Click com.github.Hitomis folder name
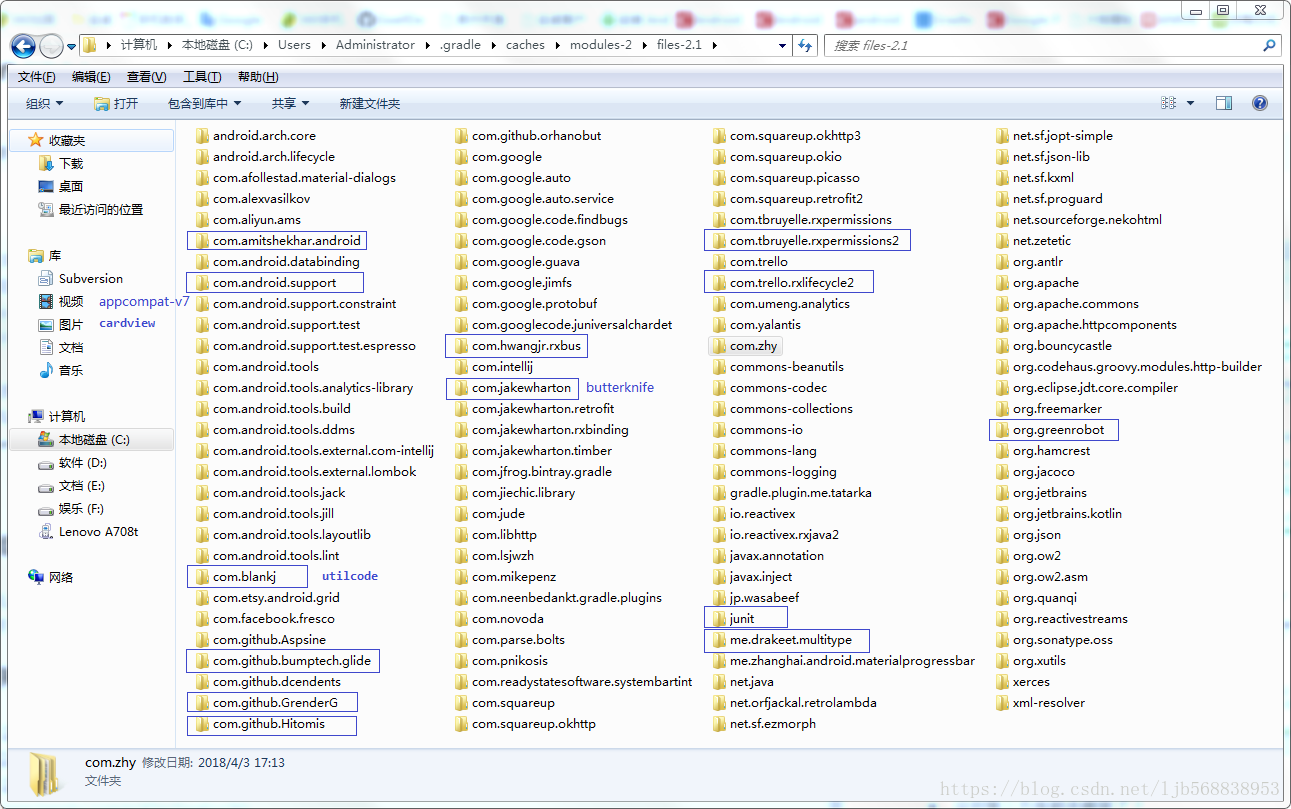The image size is (1291, 809). (269, 724)
